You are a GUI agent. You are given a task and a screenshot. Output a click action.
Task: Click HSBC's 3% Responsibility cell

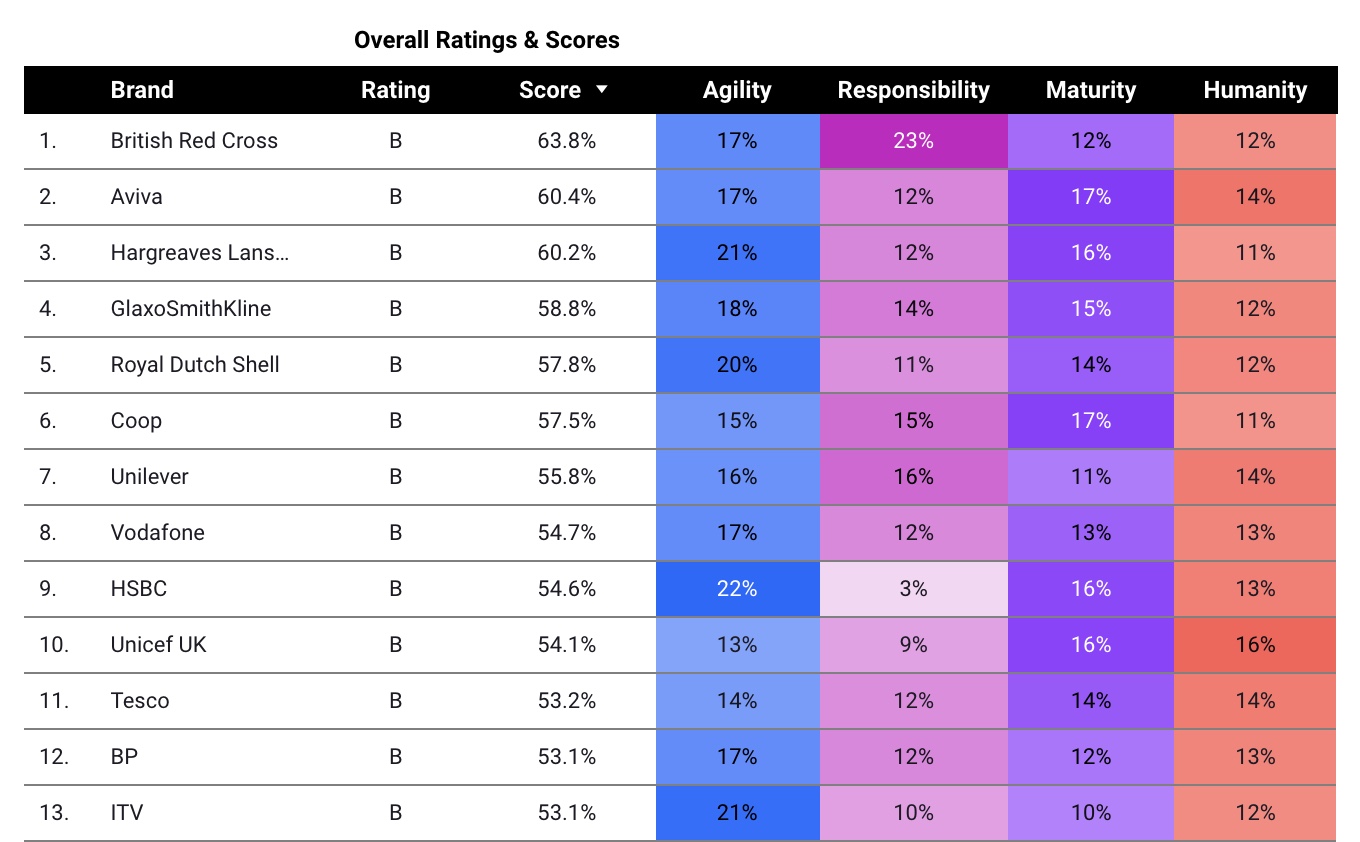(913, 589)
